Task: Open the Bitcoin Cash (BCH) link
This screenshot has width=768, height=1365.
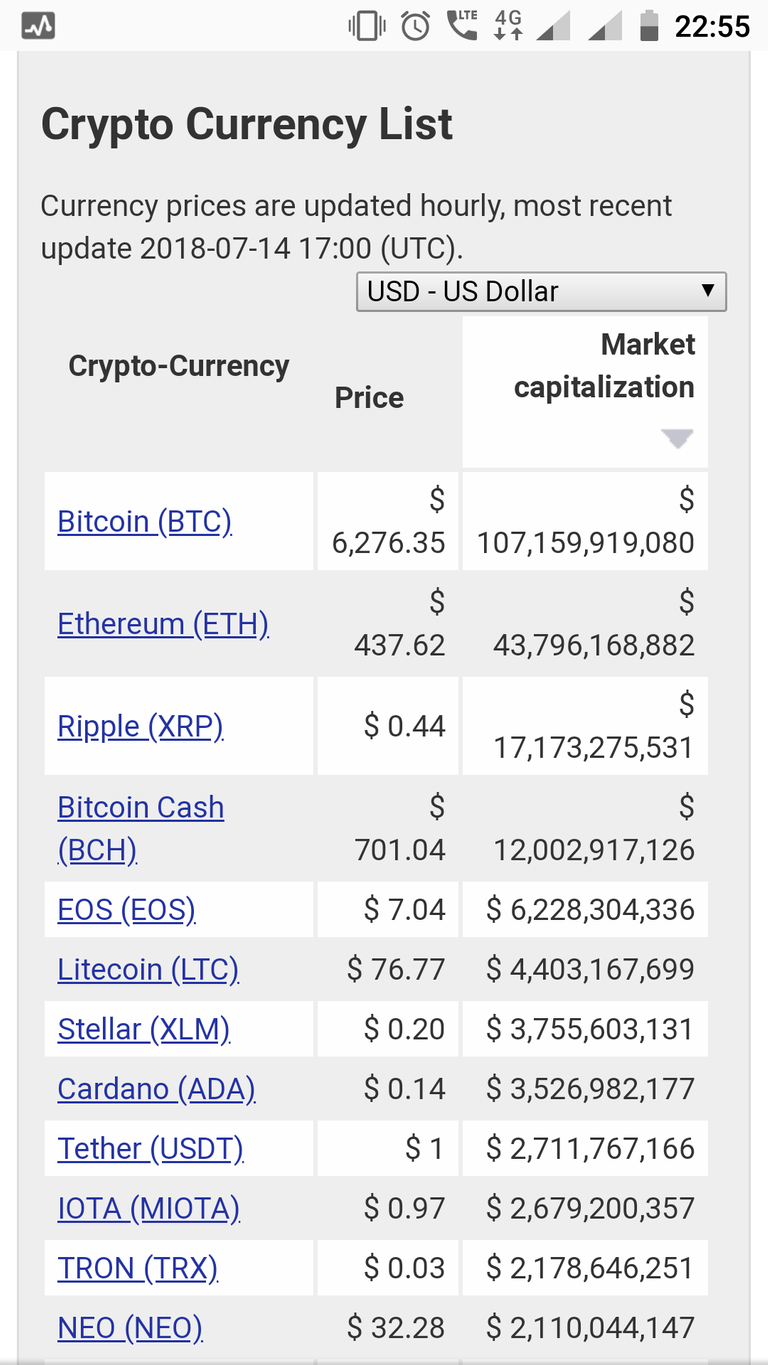Action: [x=141, y=829]
